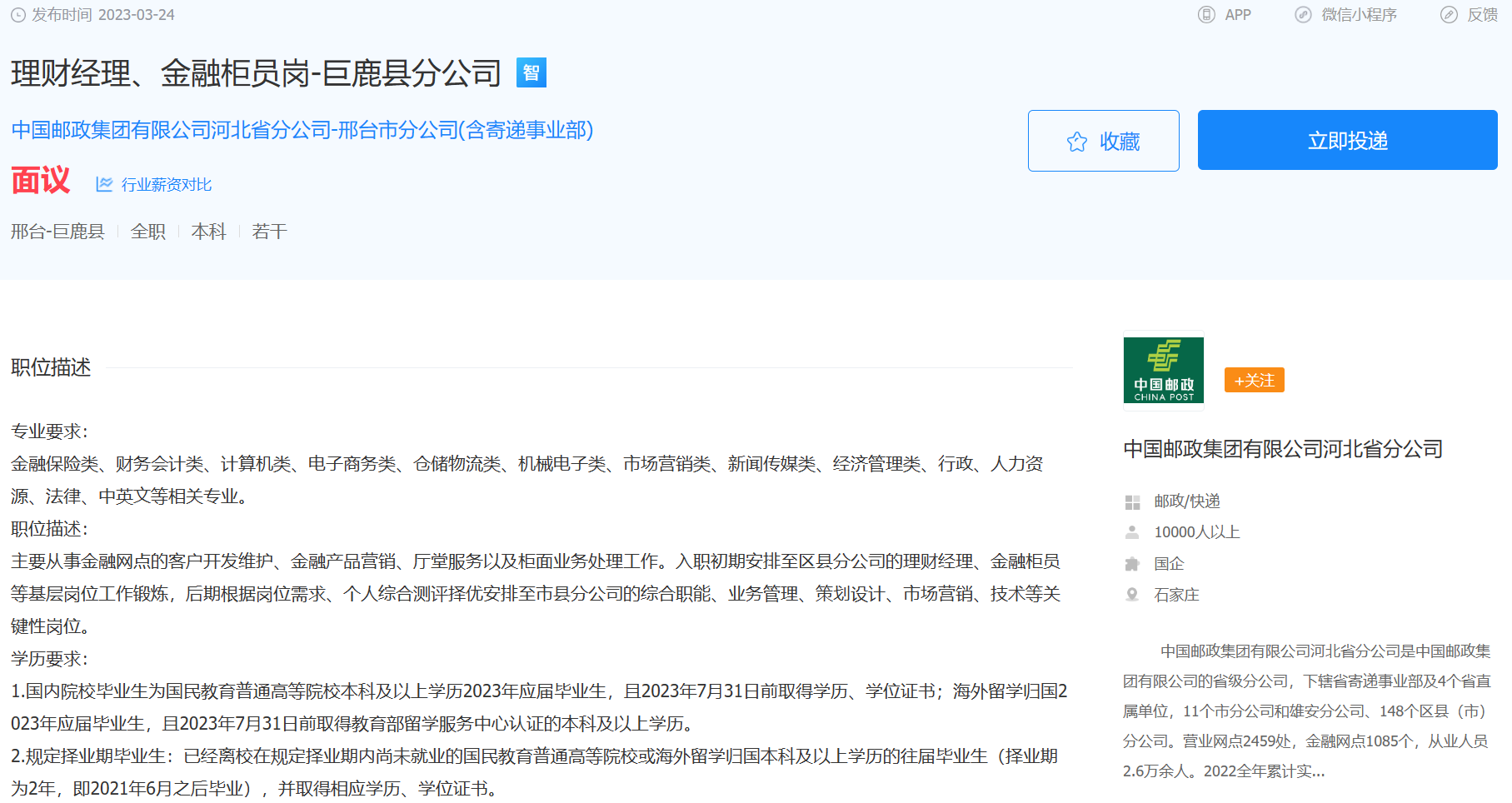The image size is (1512, 803).
Task: Follow the company with +关注 button
Action: (1255, 380)
